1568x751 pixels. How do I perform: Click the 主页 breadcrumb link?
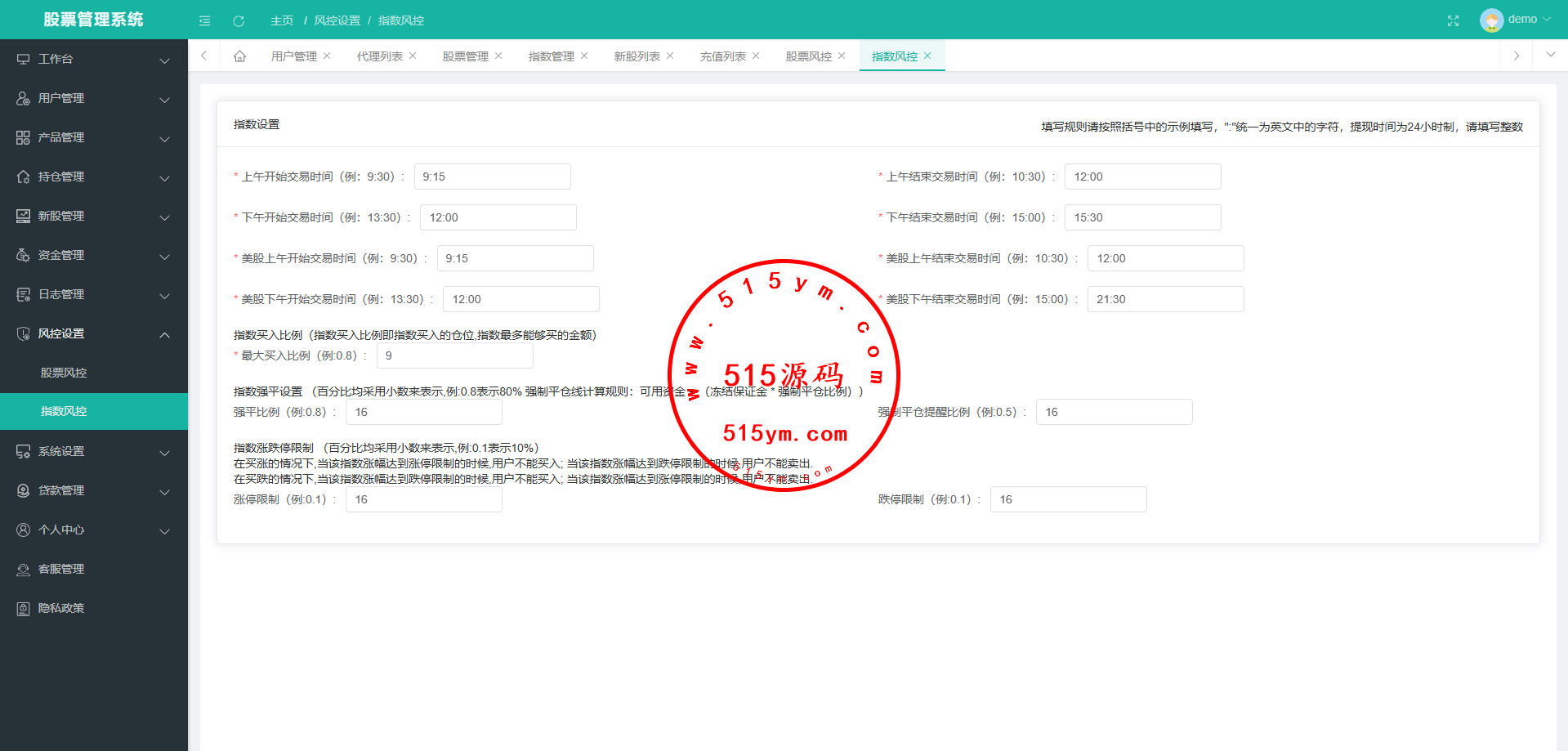[x=282, y=20]
